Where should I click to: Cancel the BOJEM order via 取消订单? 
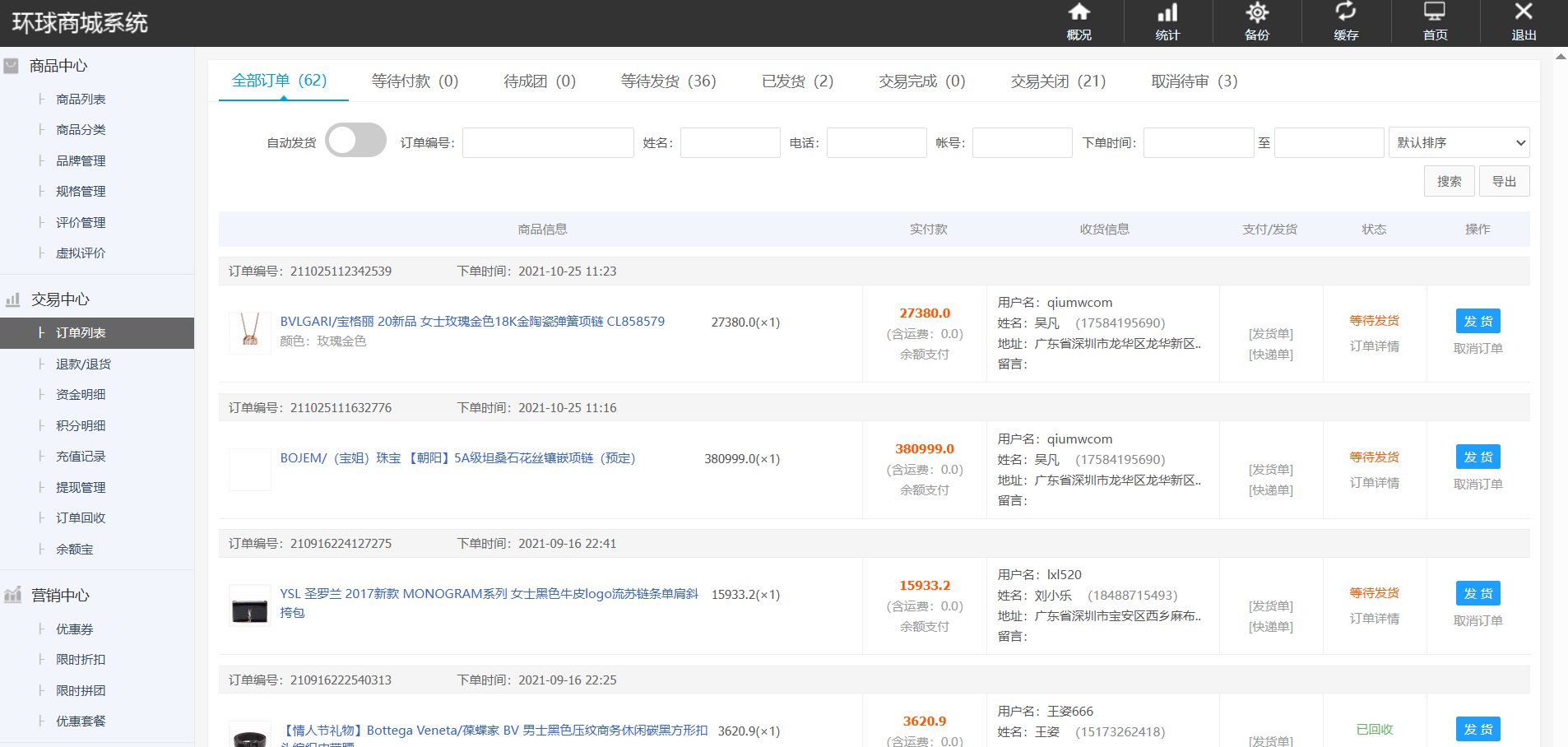(1478, 484)
